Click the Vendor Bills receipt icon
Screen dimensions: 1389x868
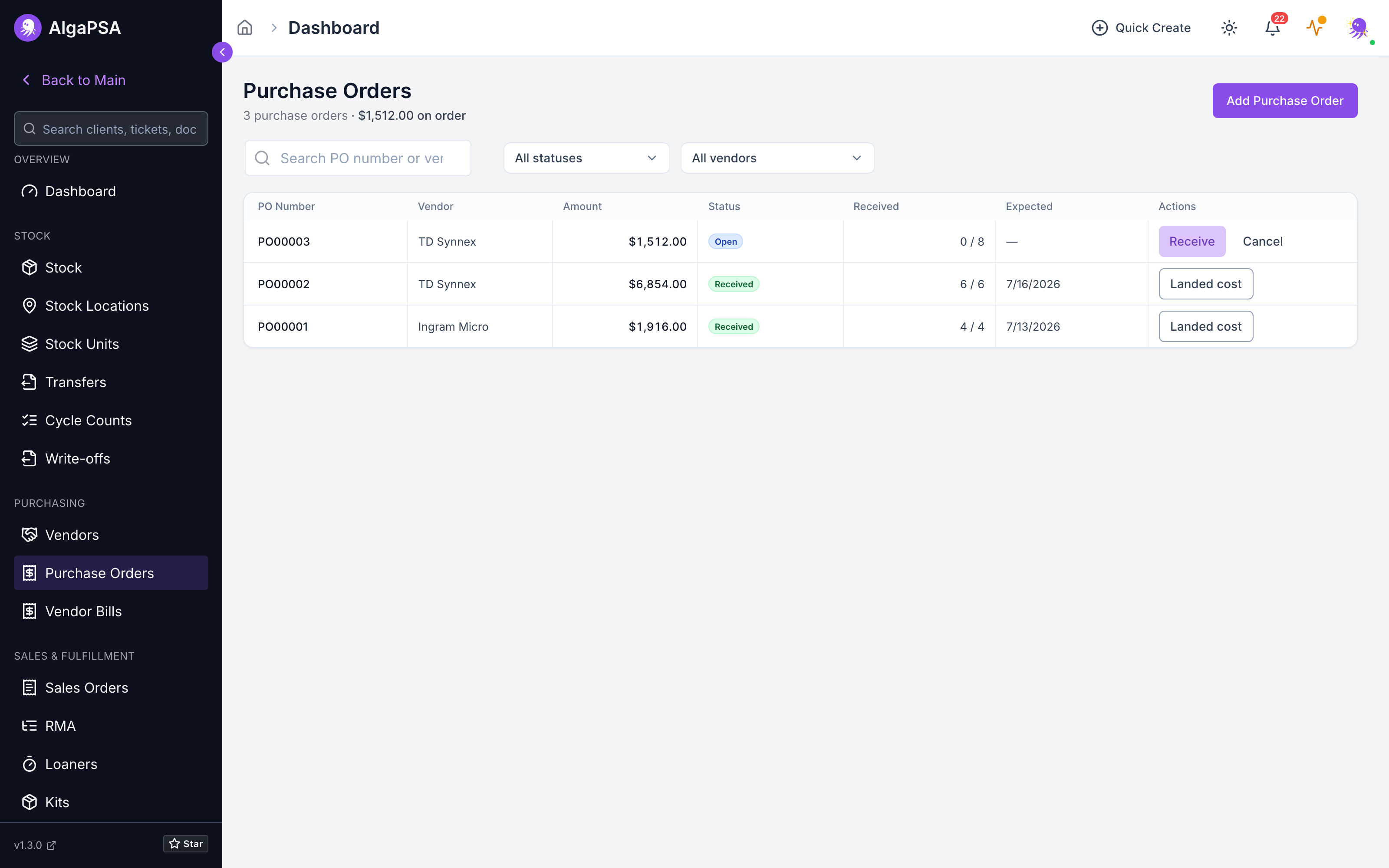pos(29,612)
